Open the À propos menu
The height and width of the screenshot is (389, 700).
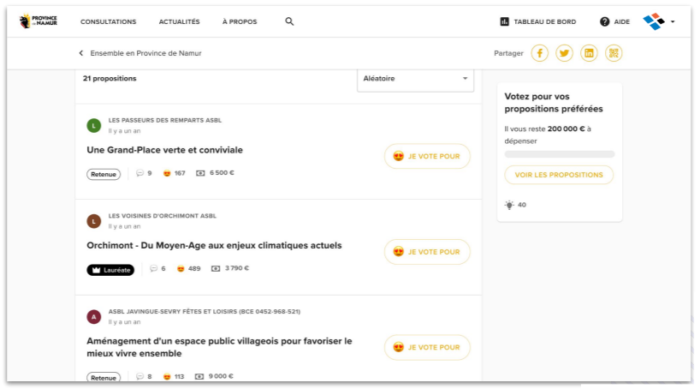click(x=240, y=21)
